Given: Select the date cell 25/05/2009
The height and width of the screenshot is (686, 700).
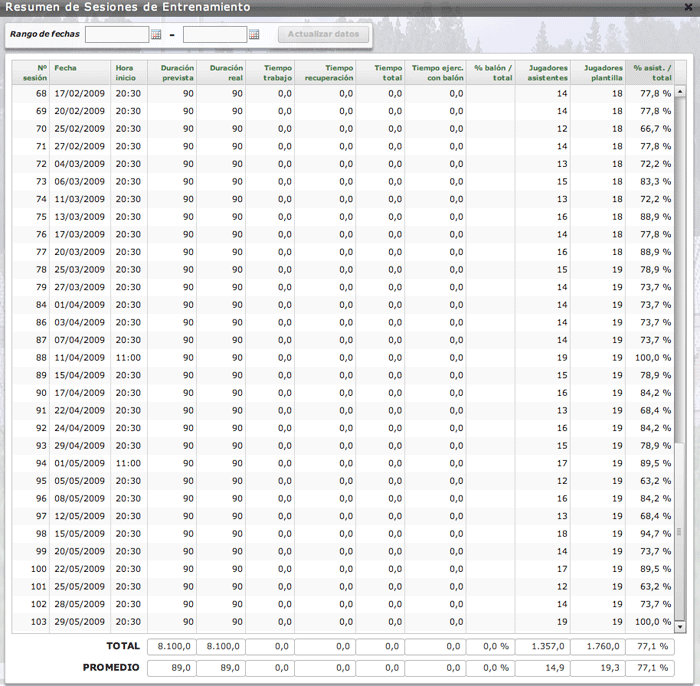Looking at the screenshot, I should [79, 586].
